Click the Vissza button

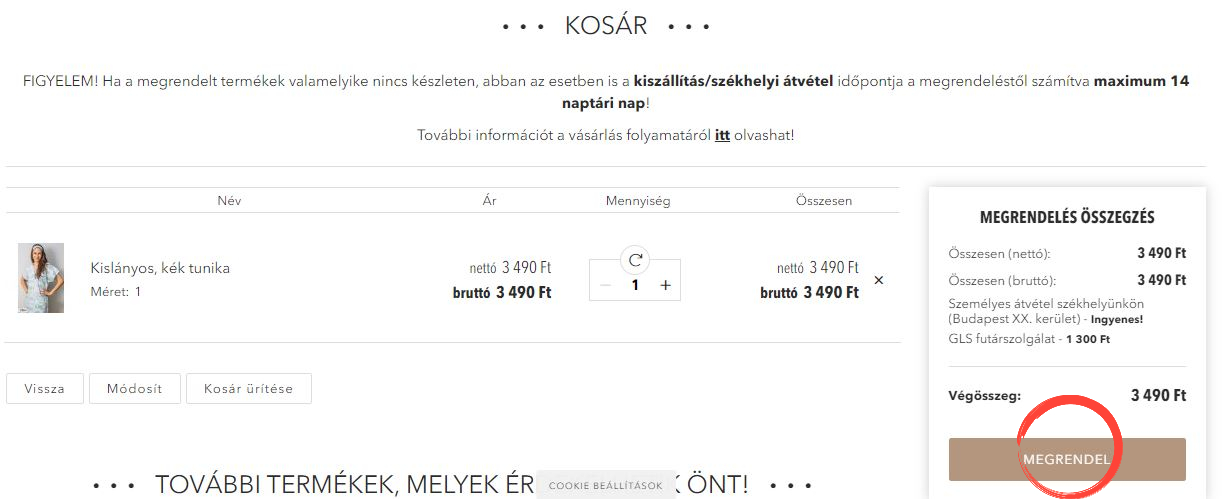point(45,388)
